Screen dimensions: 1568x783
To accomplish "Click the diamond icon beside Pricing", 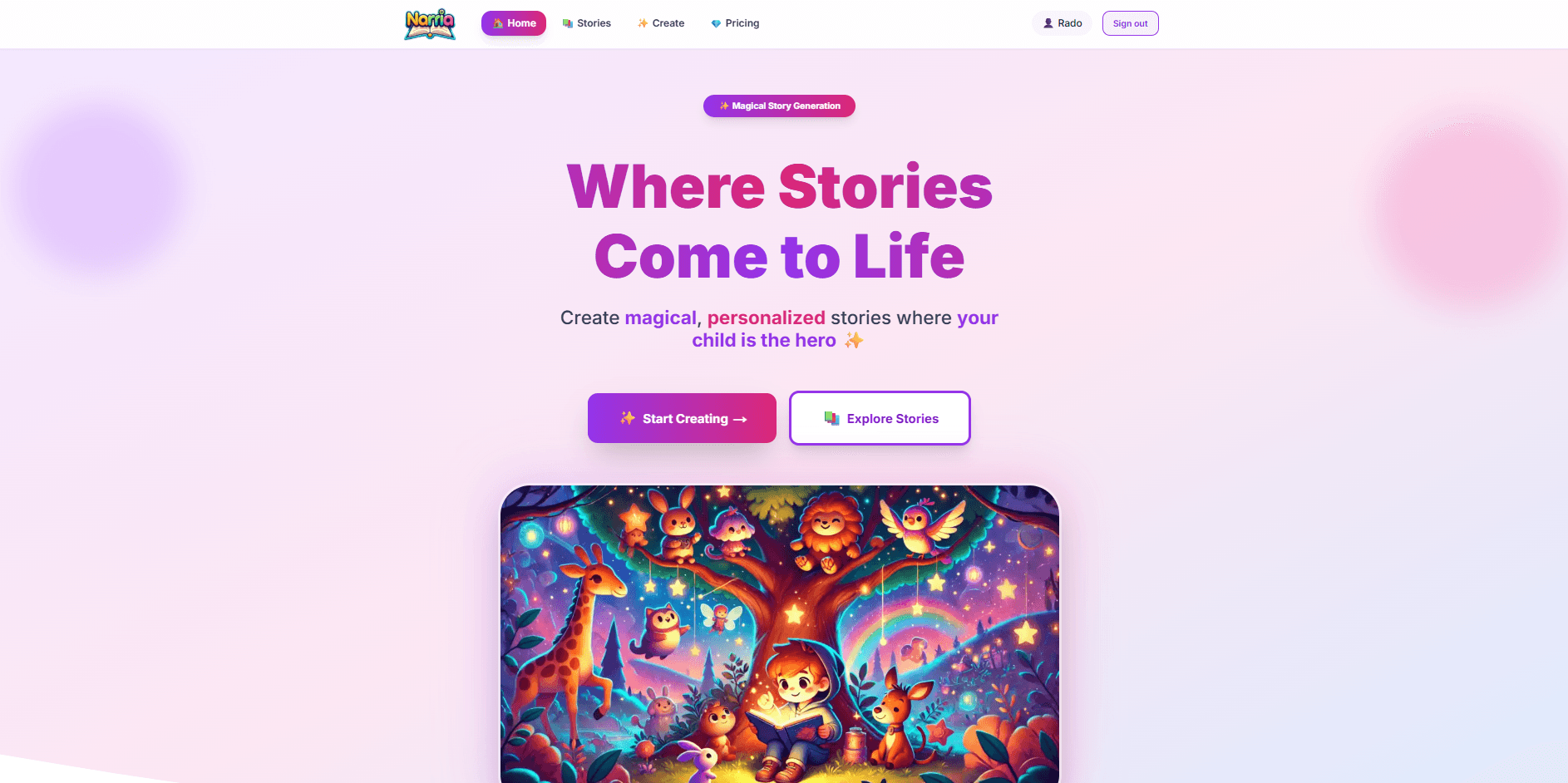I will [716, 23].
